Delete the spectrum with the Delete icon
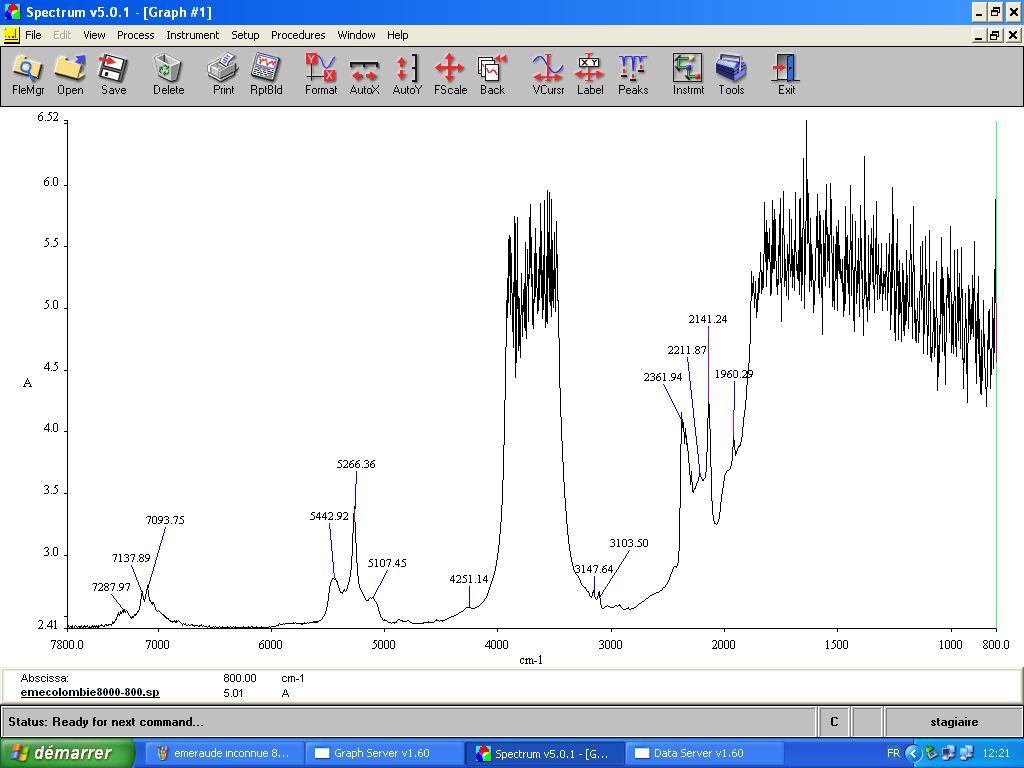1024x768 pixels. pos(168,75)
